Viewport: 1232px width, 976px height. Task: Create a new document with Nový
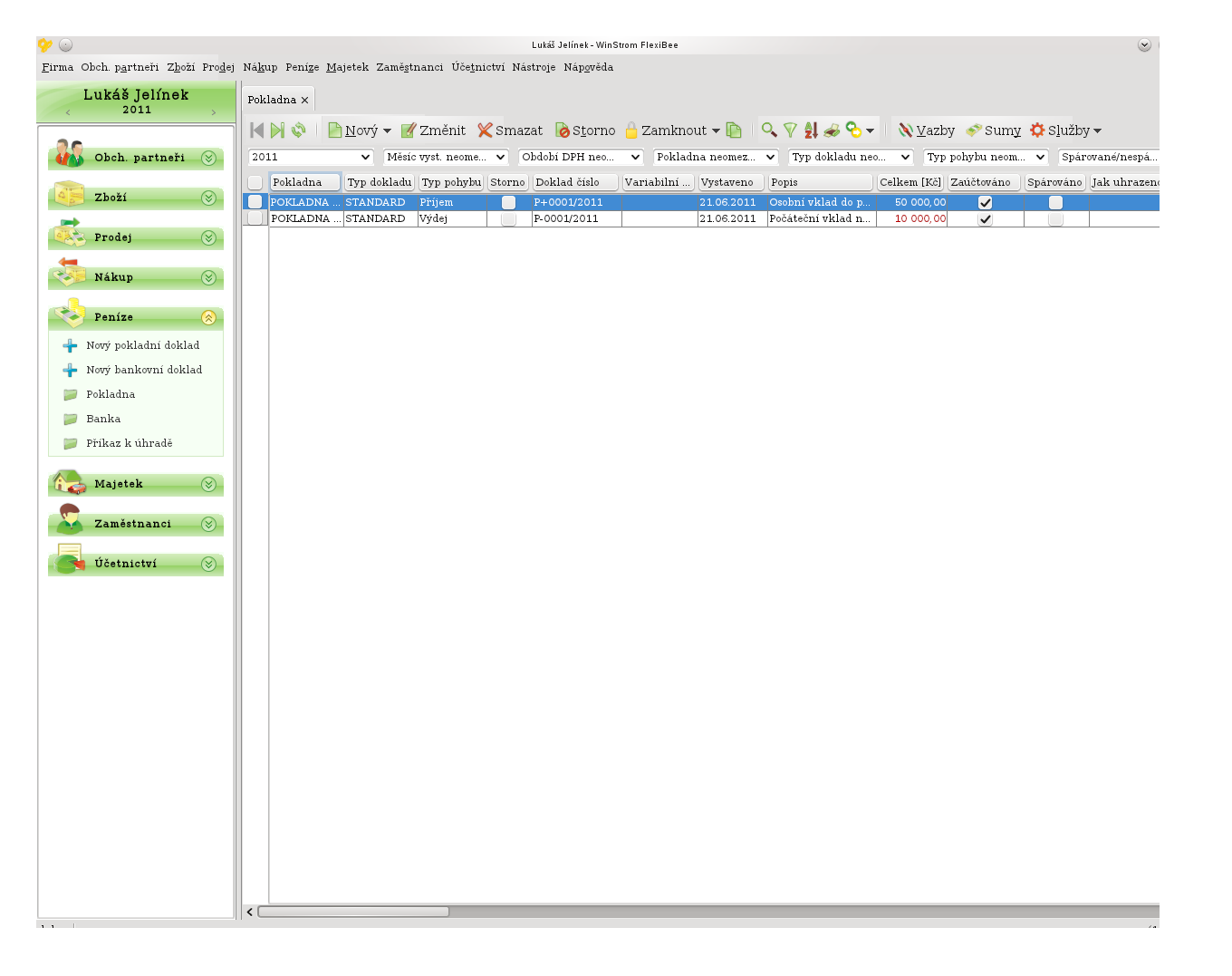pos(353,130)
